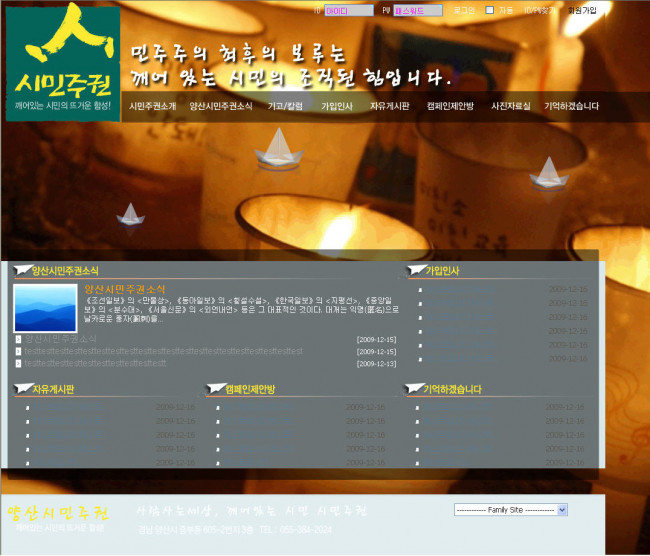
Task: Select 기억하겠습니다 in the navigation bar
Action: (572, 106)
